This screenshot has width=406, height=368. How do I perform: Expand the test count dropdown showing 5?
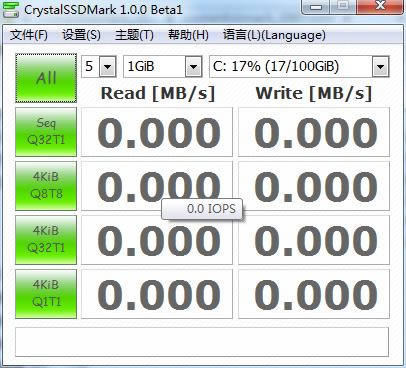pyautogui.click(x=107, y=67)
